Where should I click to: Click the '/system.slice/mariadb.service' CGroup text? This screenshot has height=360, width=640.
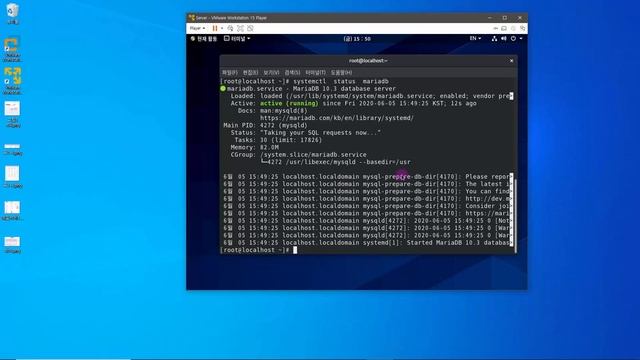(x=313, y=155)
